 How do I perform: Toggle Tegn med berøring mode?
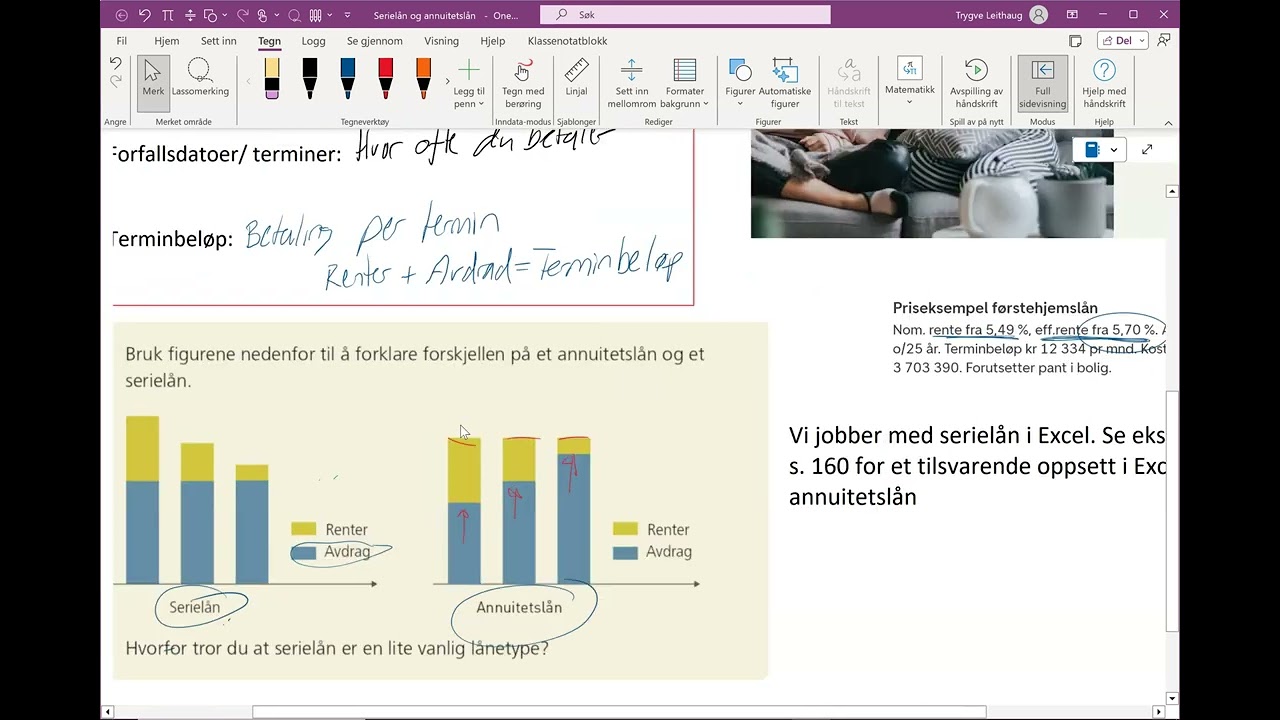coord(522,82)
